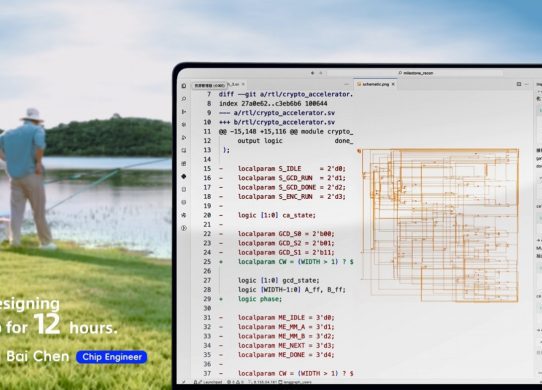The width and height of the screenshot is (542, 390).
Task: Click the orange schematic circuit image
Action: pos(440,225)
